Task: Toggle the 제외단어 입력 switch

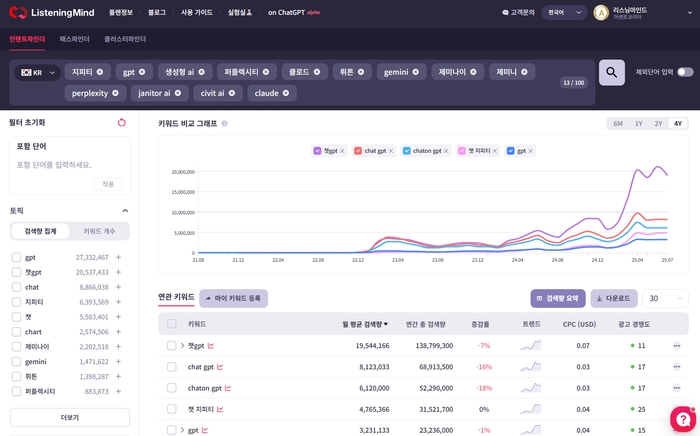Action: coord(685,72)
